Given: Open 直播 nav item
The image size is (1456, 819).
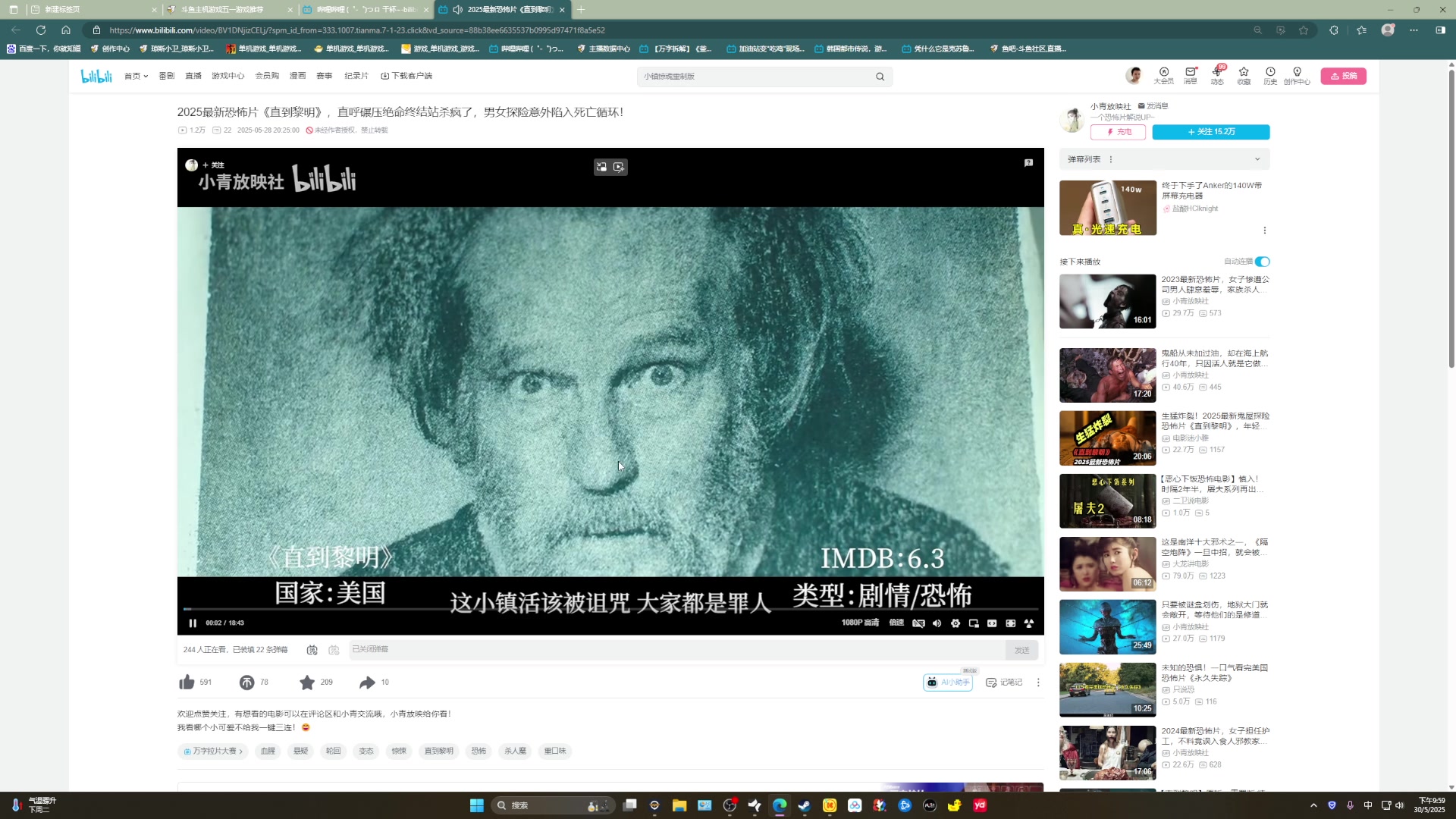Looking at the screenshot, I should [x=193, y=76].
